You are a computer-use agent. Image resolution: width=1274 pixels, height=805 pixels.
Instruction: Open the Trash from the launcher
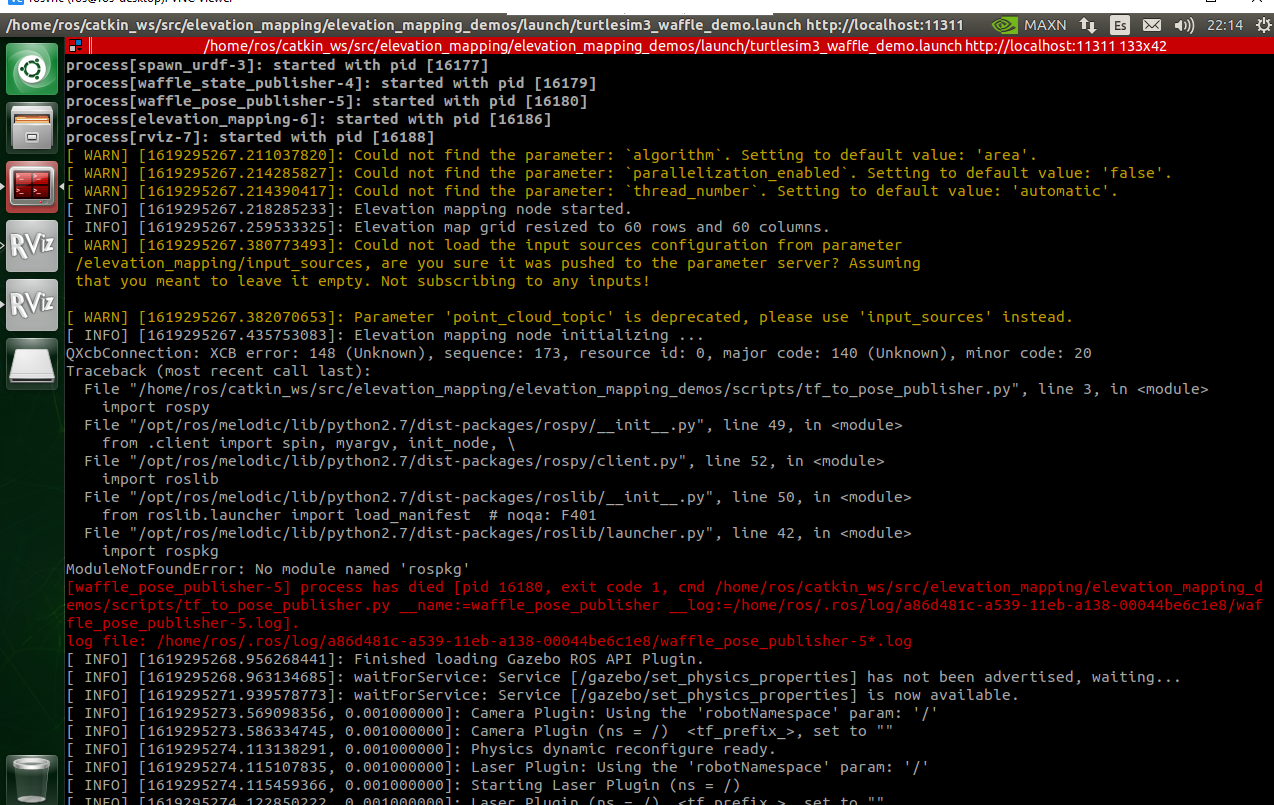(x=32, y=780)
